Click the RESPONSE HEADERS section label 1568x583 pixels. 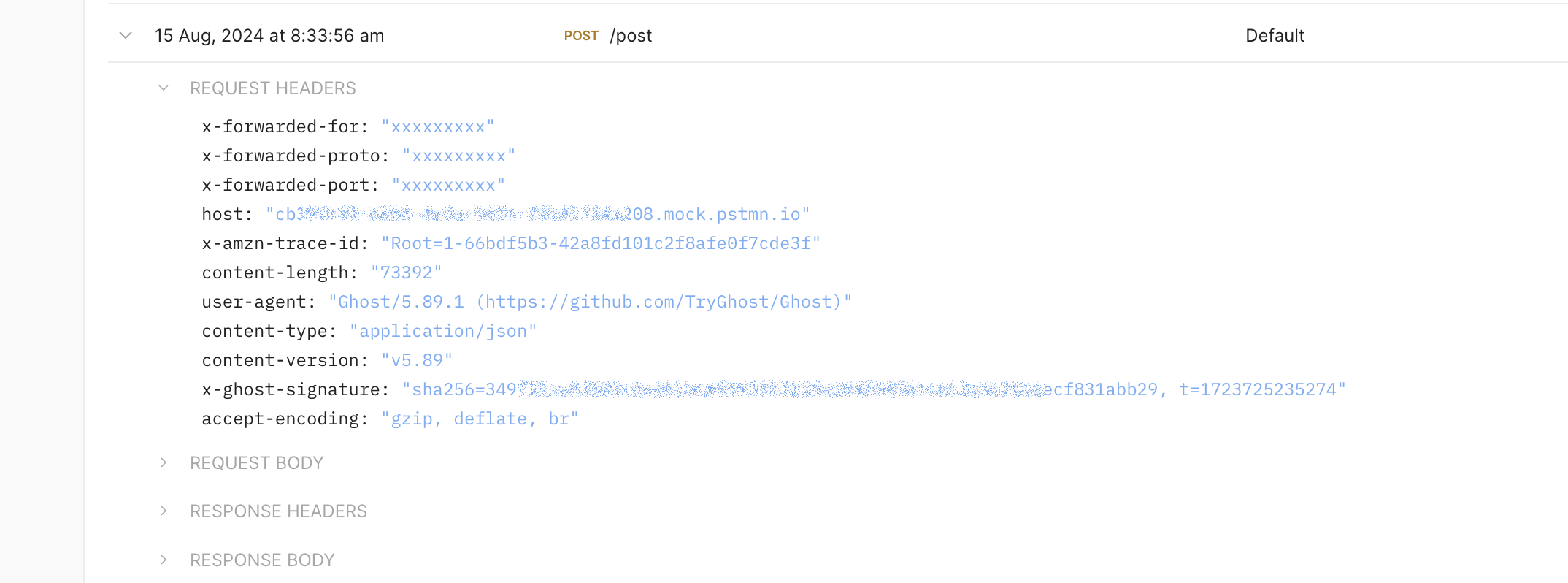(278, 511)
